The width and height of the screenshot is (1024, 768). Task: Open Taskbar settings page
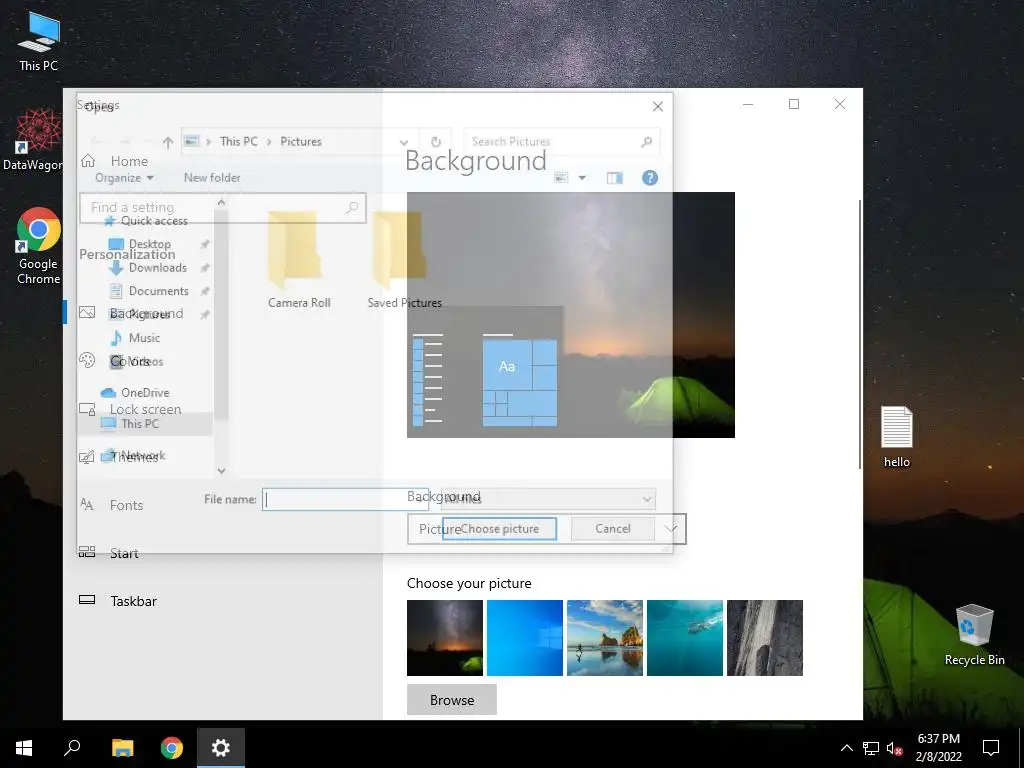pyautogui.click(x=118, y=601)
